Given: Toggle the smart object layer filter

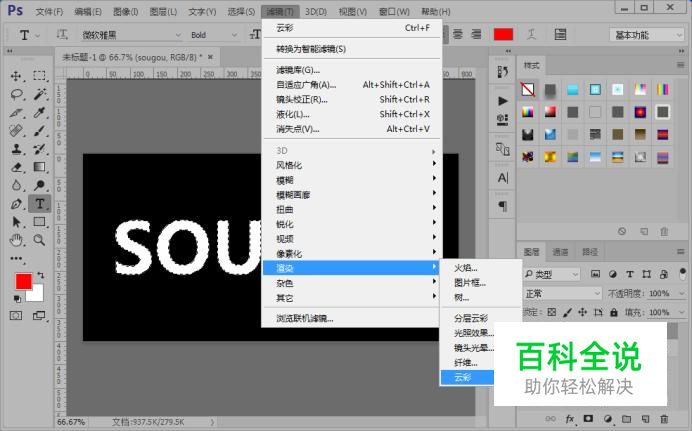Looking at the screenshot, I should 663,274.
